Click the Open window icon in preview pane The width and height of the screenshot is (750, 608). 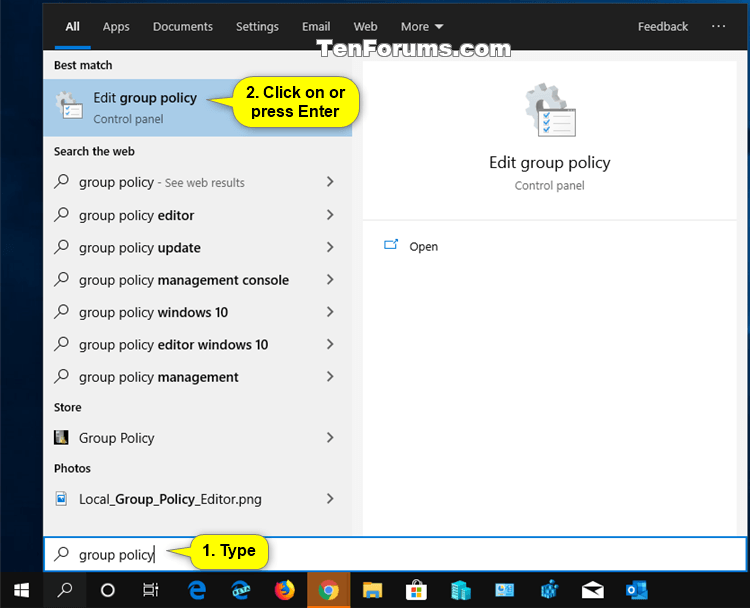pyautogui.click(x=391, y=245)
